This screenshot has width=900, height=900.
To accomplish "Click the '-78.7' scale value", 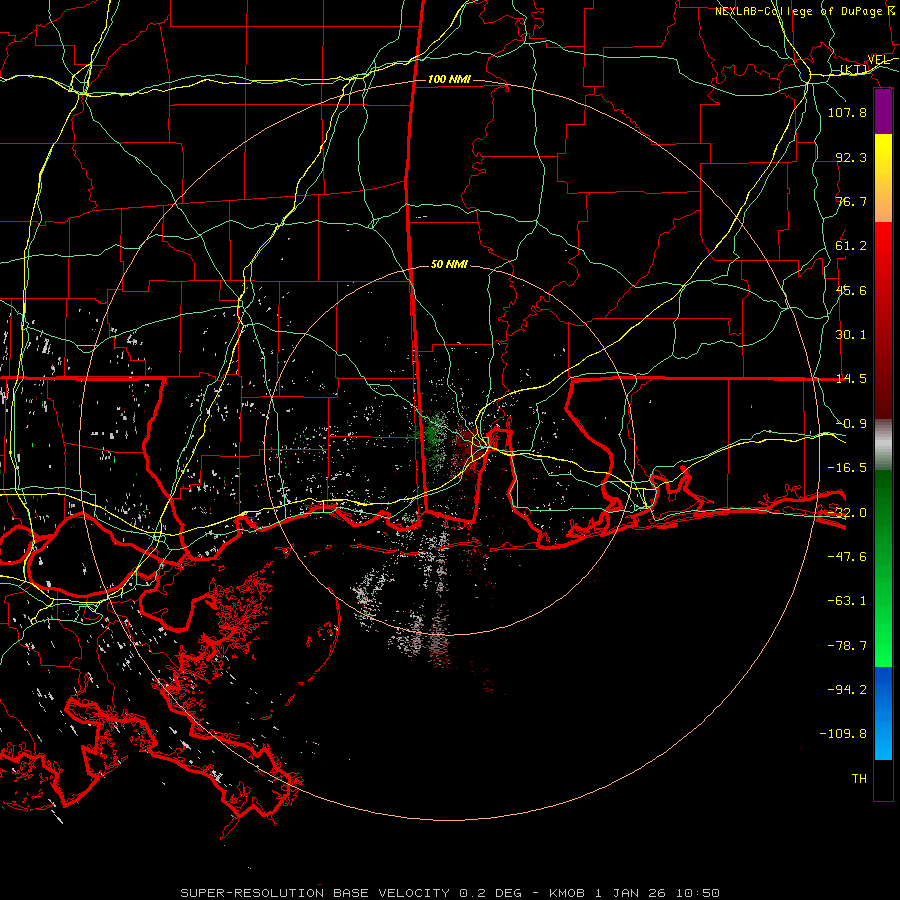I will [847, 646].
